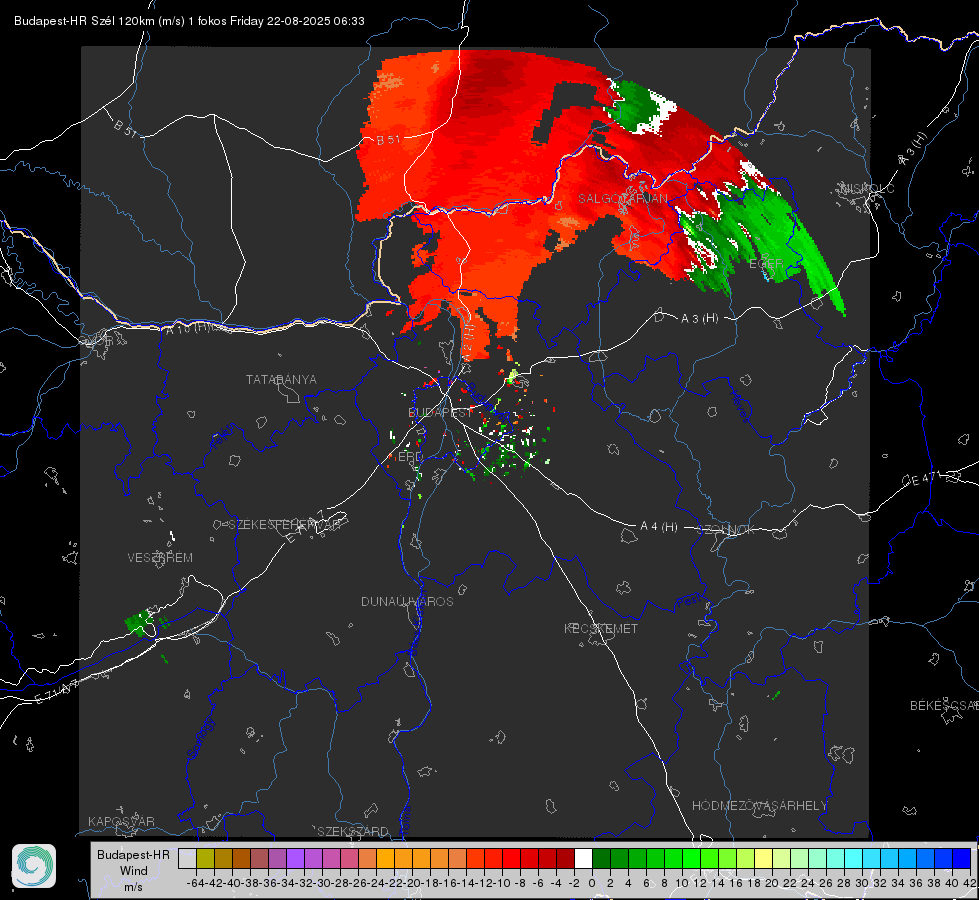Click the SZÉKESFEHÉRVÁR city label
Image resolution: width=979 pixels, height=900 pixels.
(x=284, y=524)
